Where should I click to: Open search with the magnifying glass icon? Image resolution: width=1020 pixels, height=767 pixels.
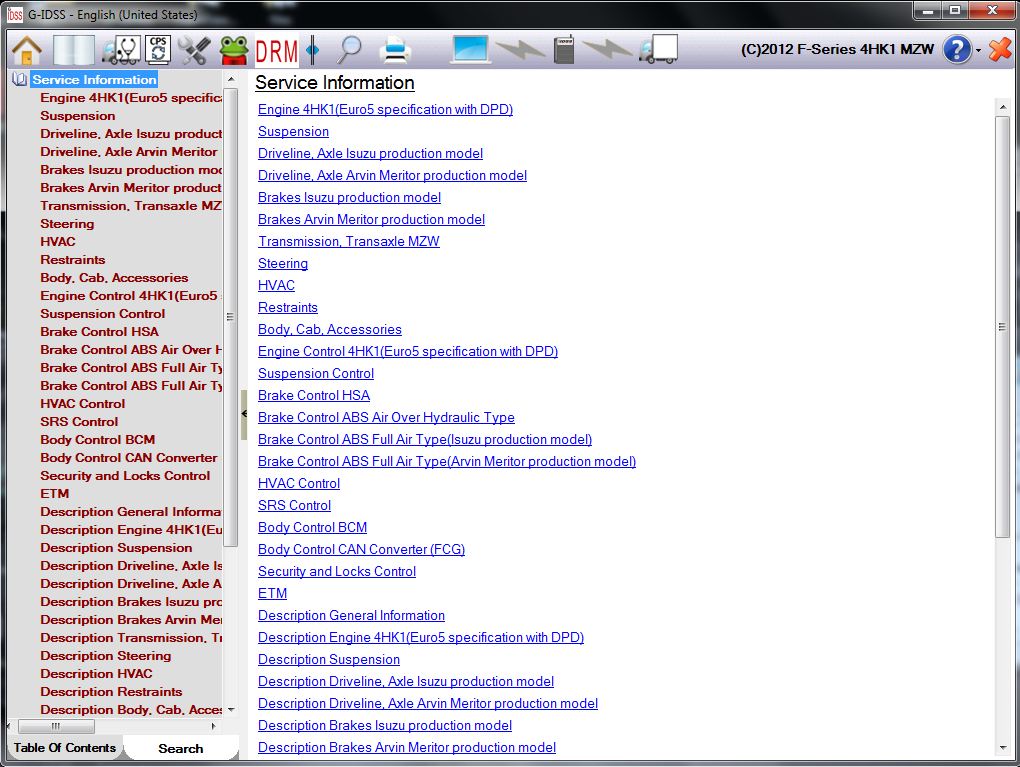coord(350,49)
